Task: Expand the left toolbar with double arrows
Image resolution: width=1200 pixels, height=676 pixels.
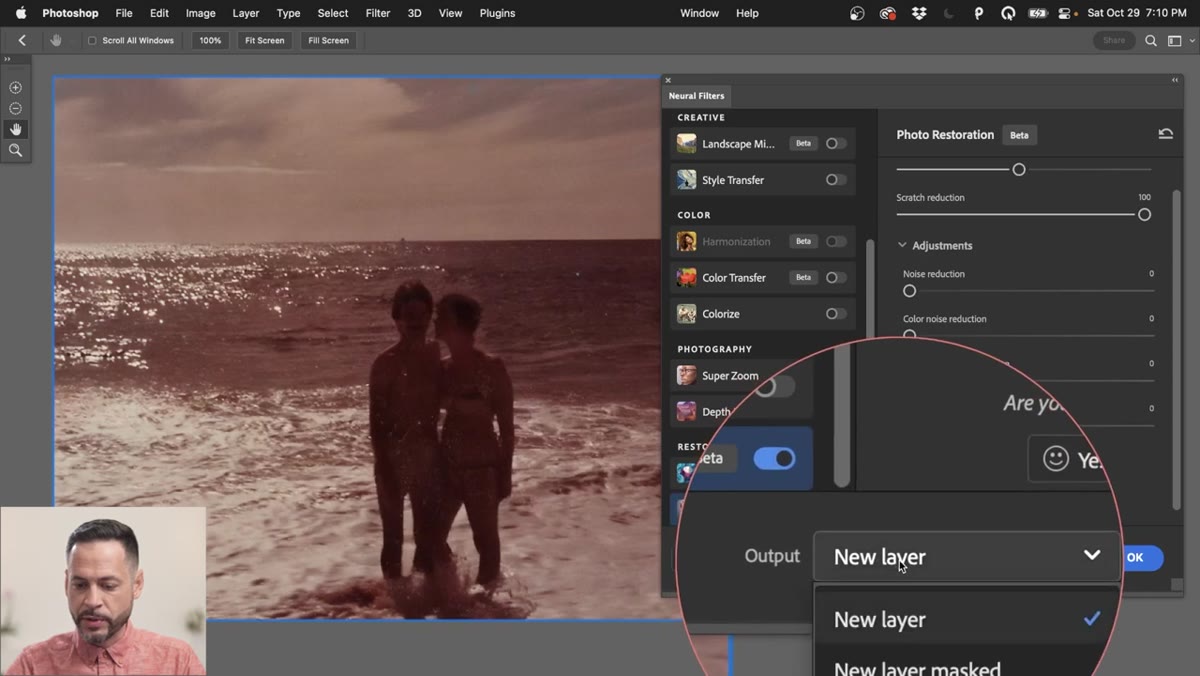Action: pyautogui.click(x=8, y=59)
